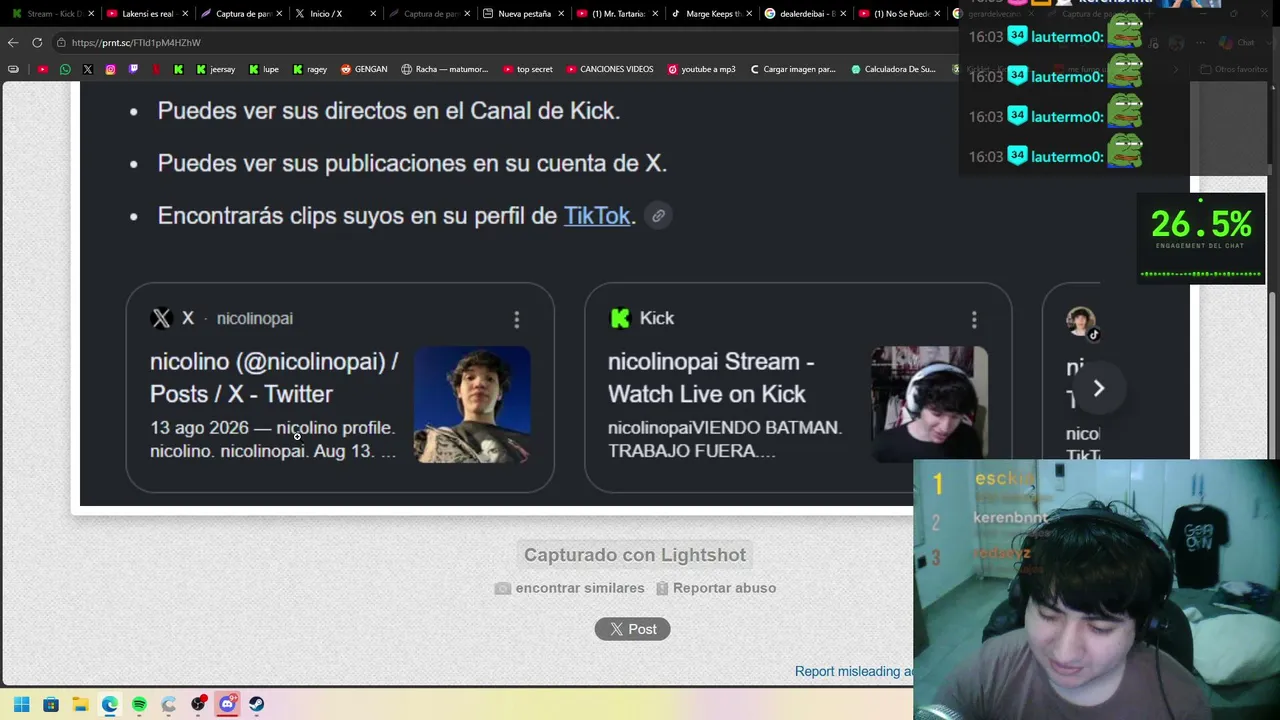The image size is (1280, 720).
Task: Share with the X 'Post' button
Action: [x=633, y=629]
